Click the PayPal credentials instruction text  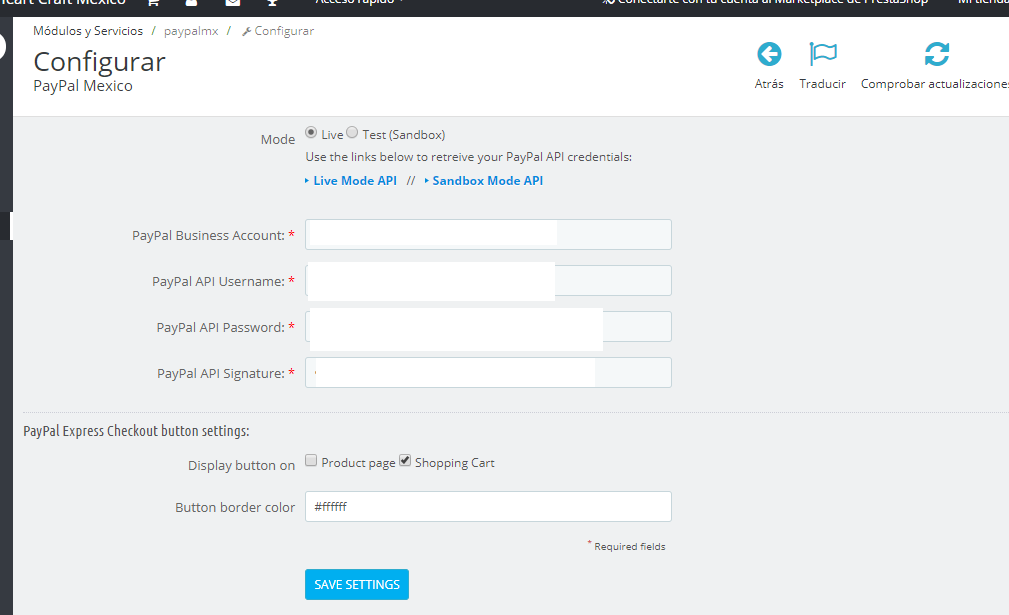pos(468,157)
